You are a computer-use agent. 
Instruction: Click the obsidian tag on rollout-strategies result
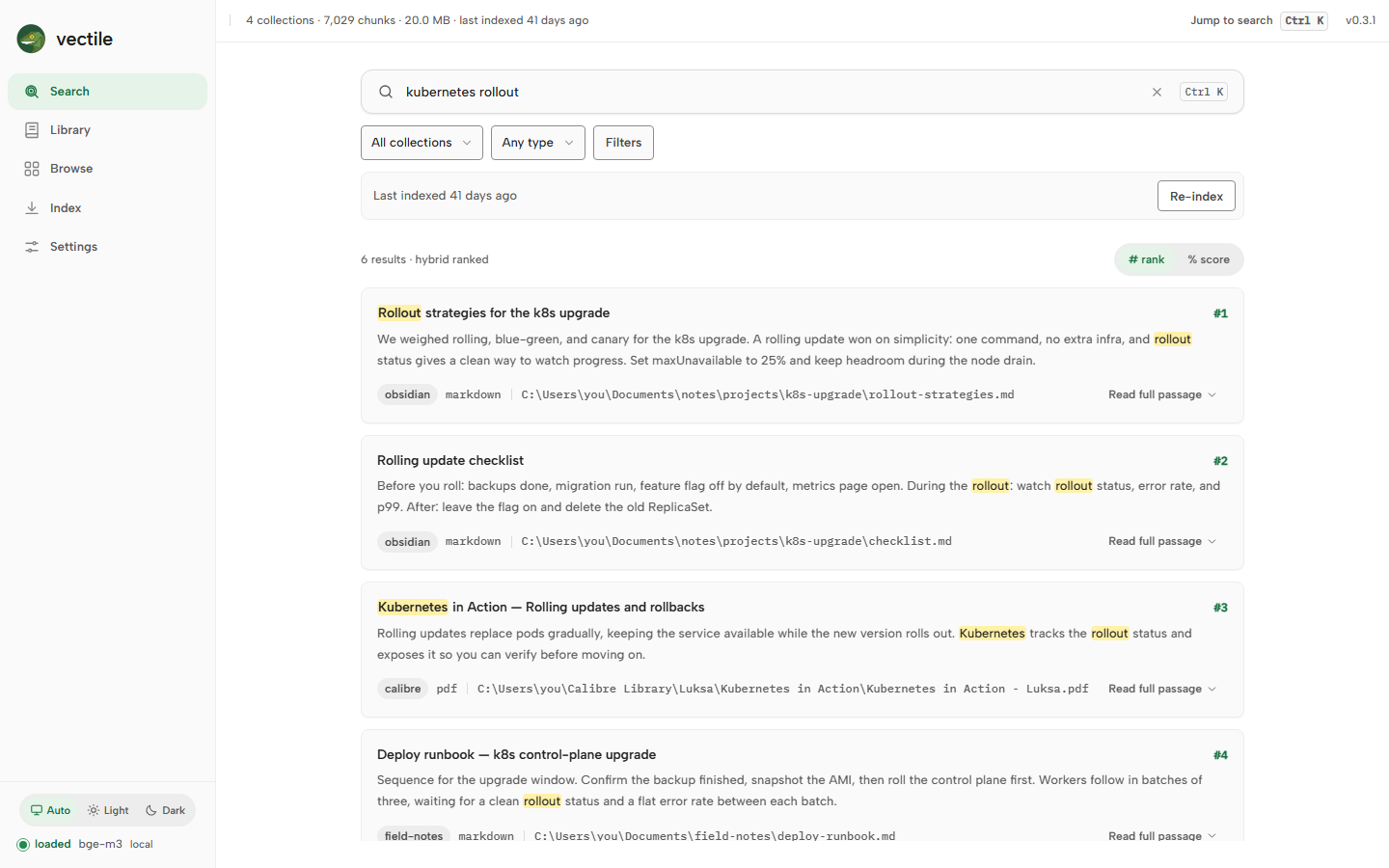pos(407,394)
